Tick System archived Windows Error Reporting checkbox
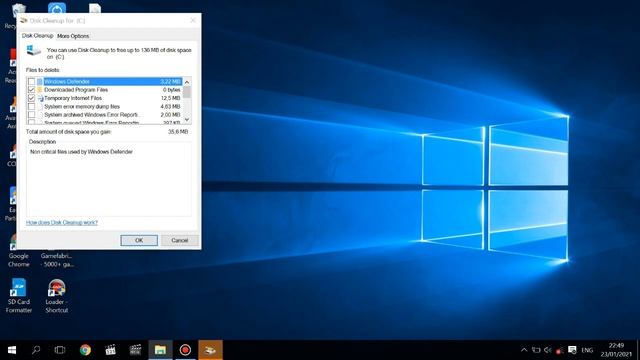Viewport: 640px width, 360px height. (x=31, y=115)
